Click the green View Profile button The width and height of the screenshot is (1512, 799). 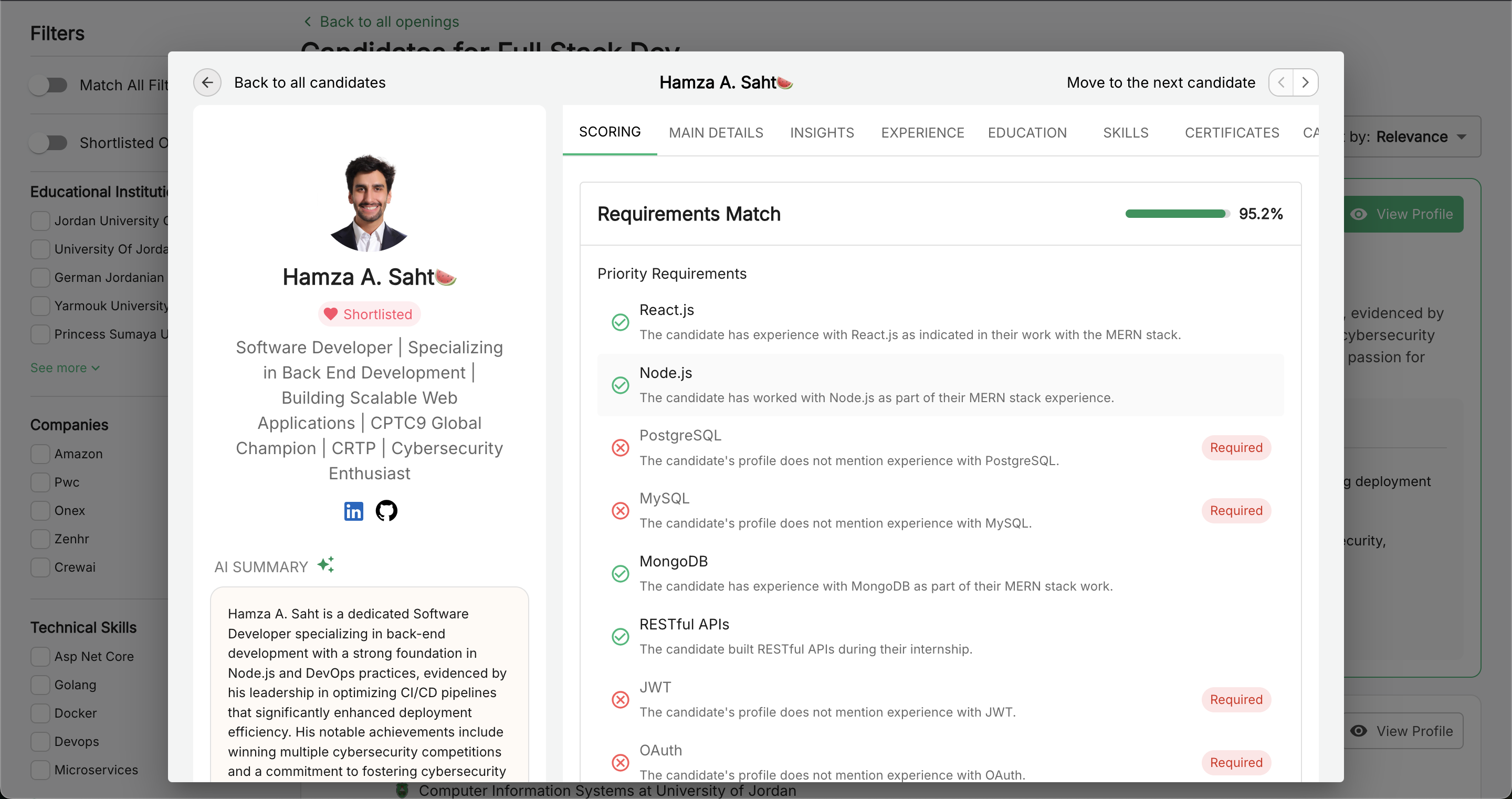point(1403,214)
